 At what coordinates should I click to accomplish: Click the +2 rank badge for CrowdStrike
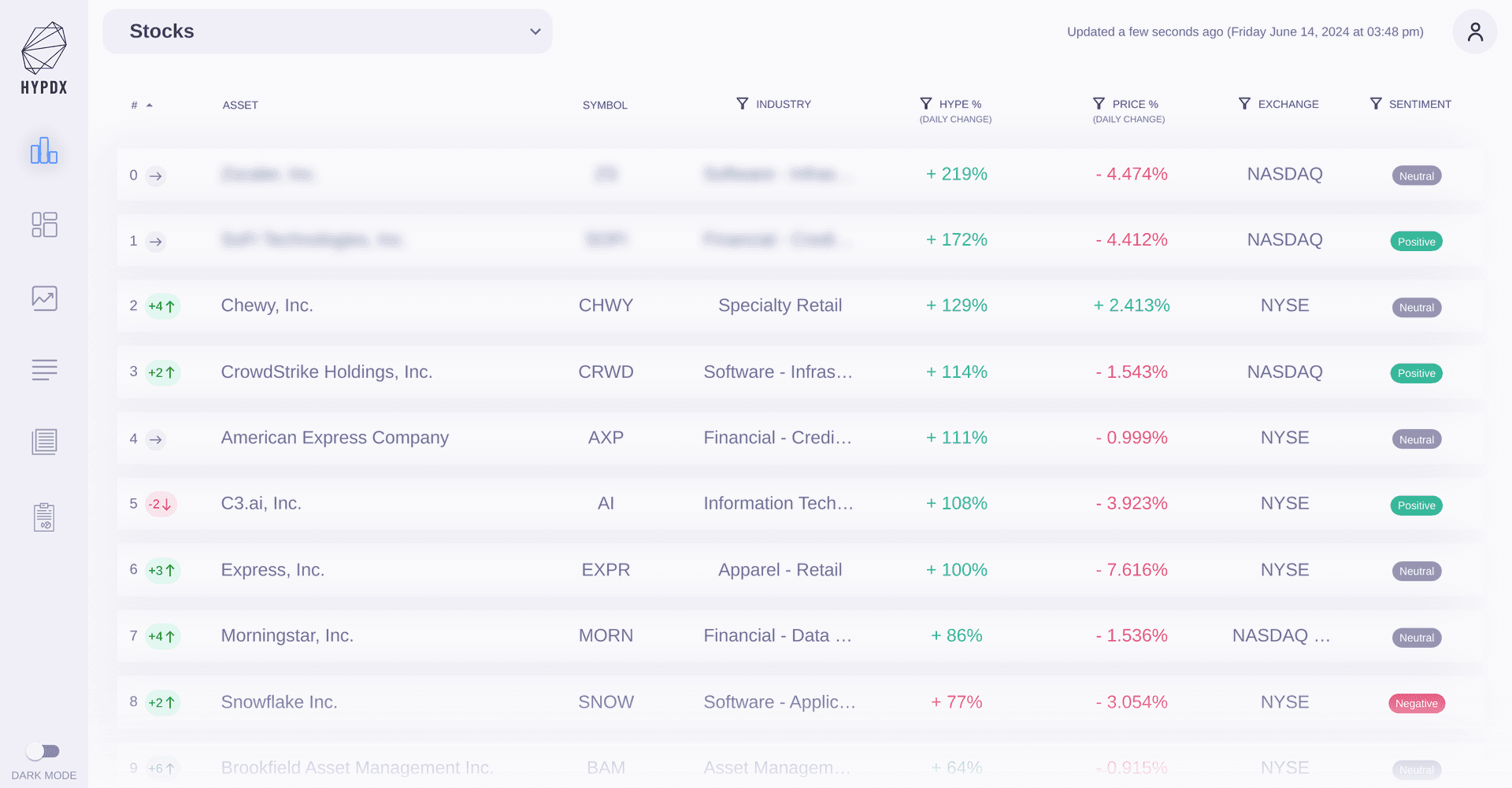click(162, 372)
